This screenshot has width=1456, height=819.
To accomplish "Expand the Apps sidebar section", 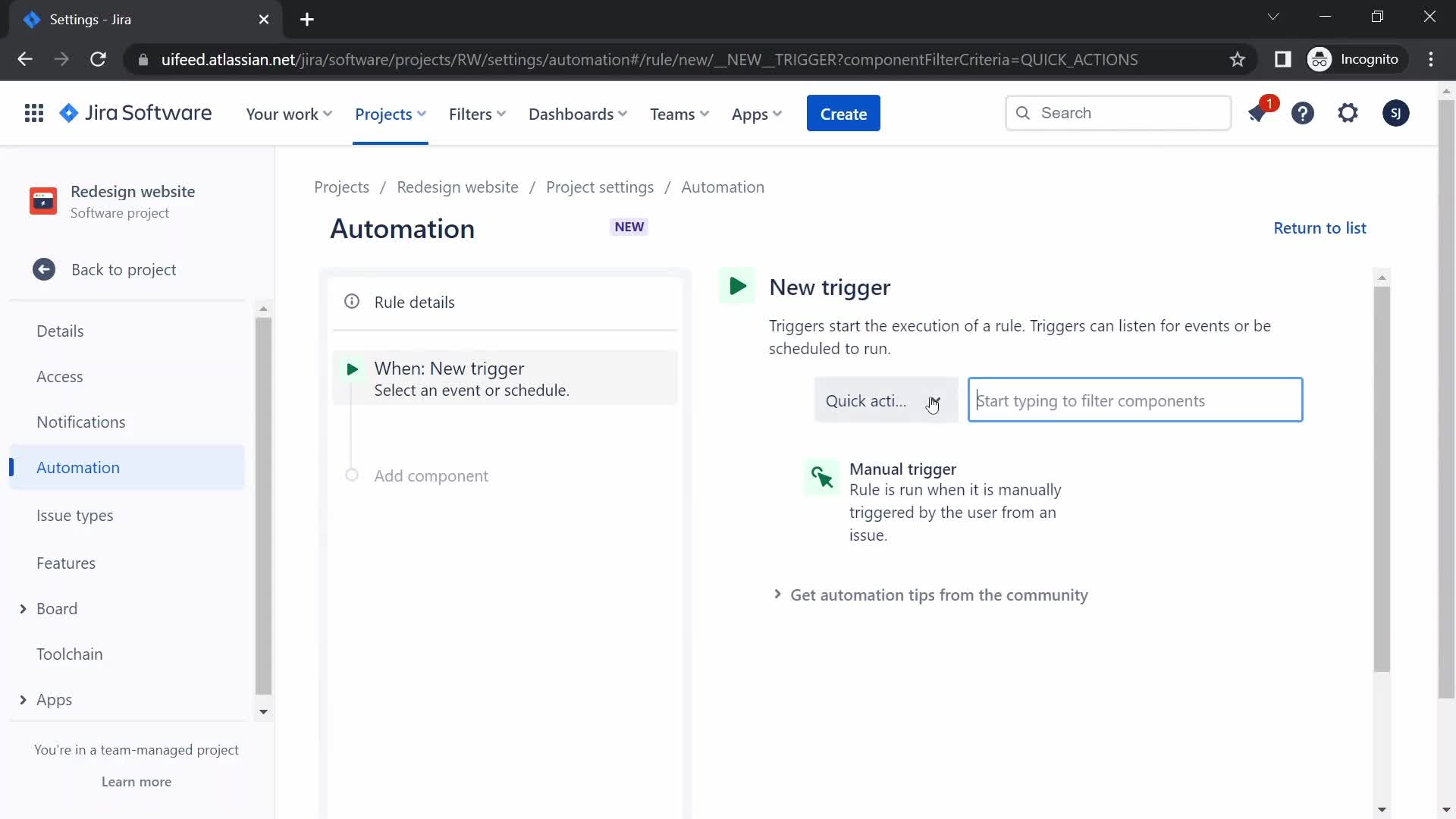I will click(22, 699).
